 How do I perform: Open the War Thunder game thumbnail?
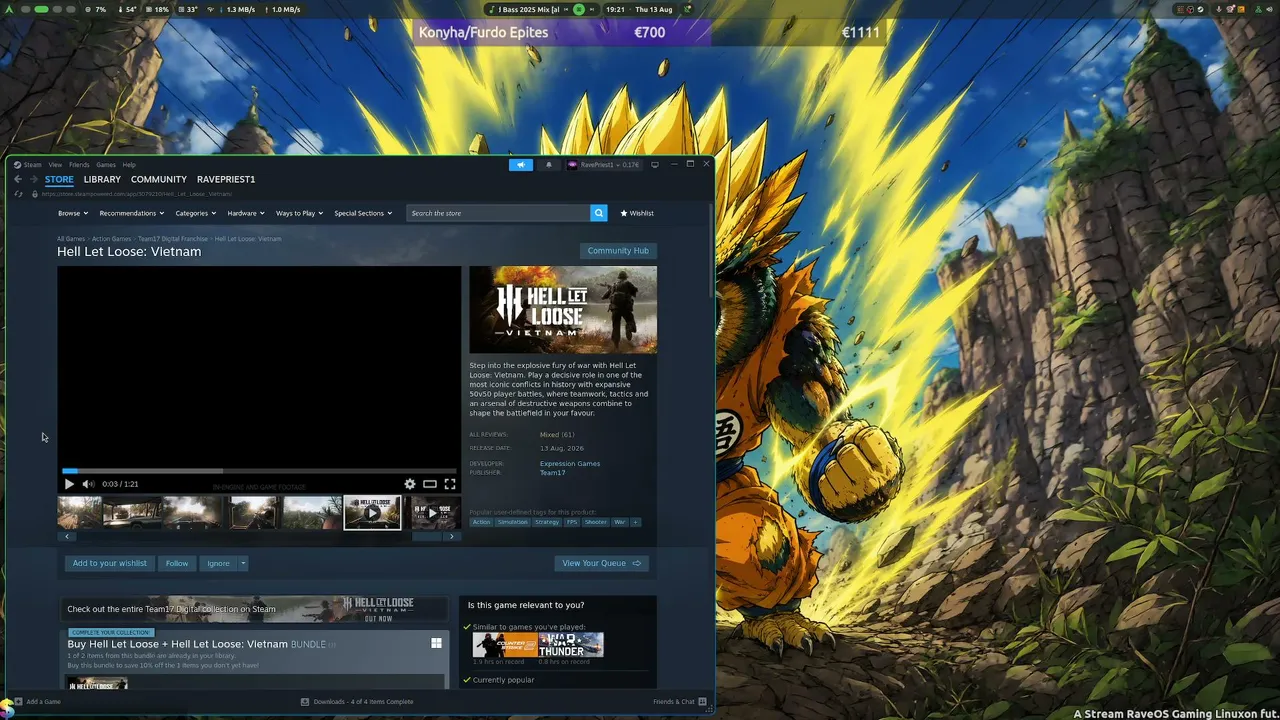coord(571,645)
